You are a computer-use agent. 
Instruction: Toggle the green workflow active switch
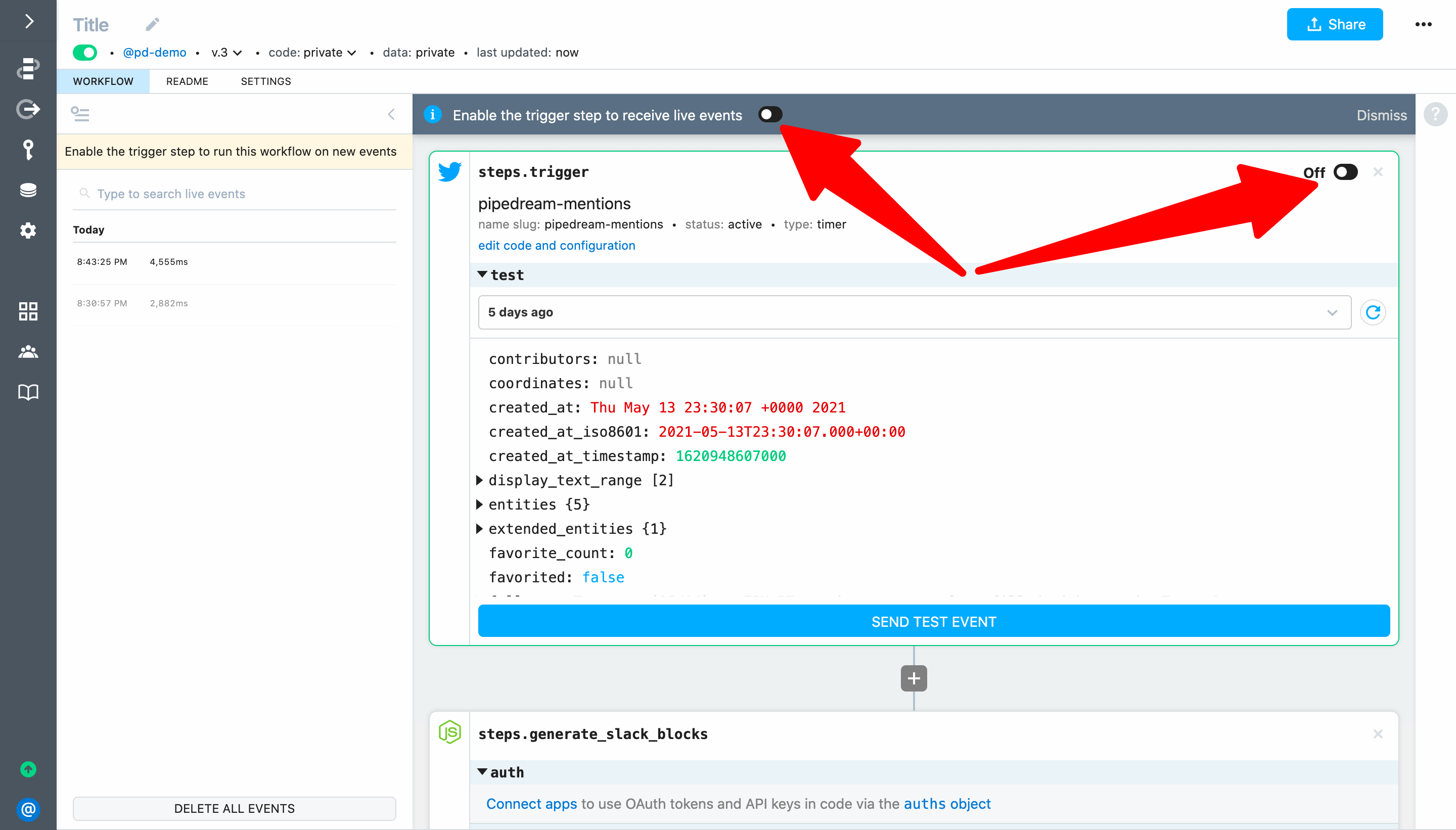[x=85, y=53]
